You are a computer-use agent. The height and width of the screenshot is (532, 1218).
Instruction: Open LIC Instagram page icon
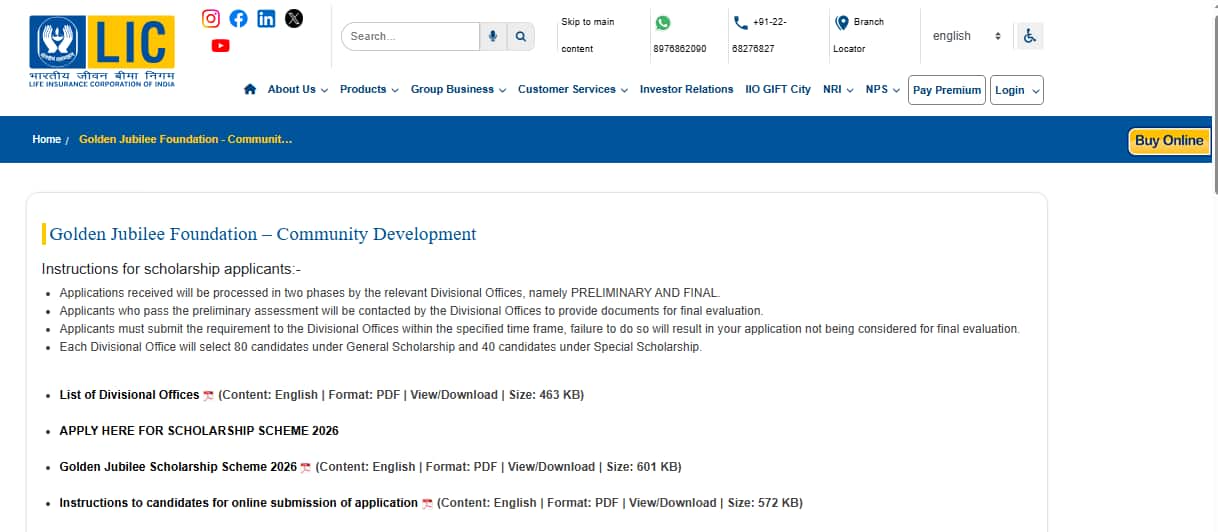pyautogui.click(x=211, y=18)
